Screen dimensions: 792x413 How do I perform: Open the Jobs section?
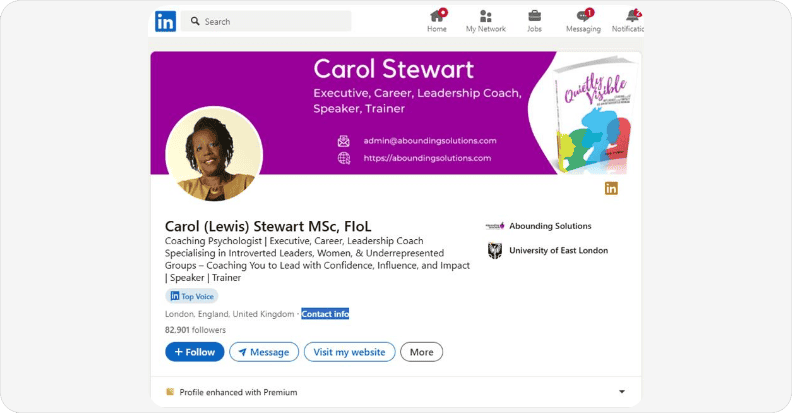[x=534, y=21]
